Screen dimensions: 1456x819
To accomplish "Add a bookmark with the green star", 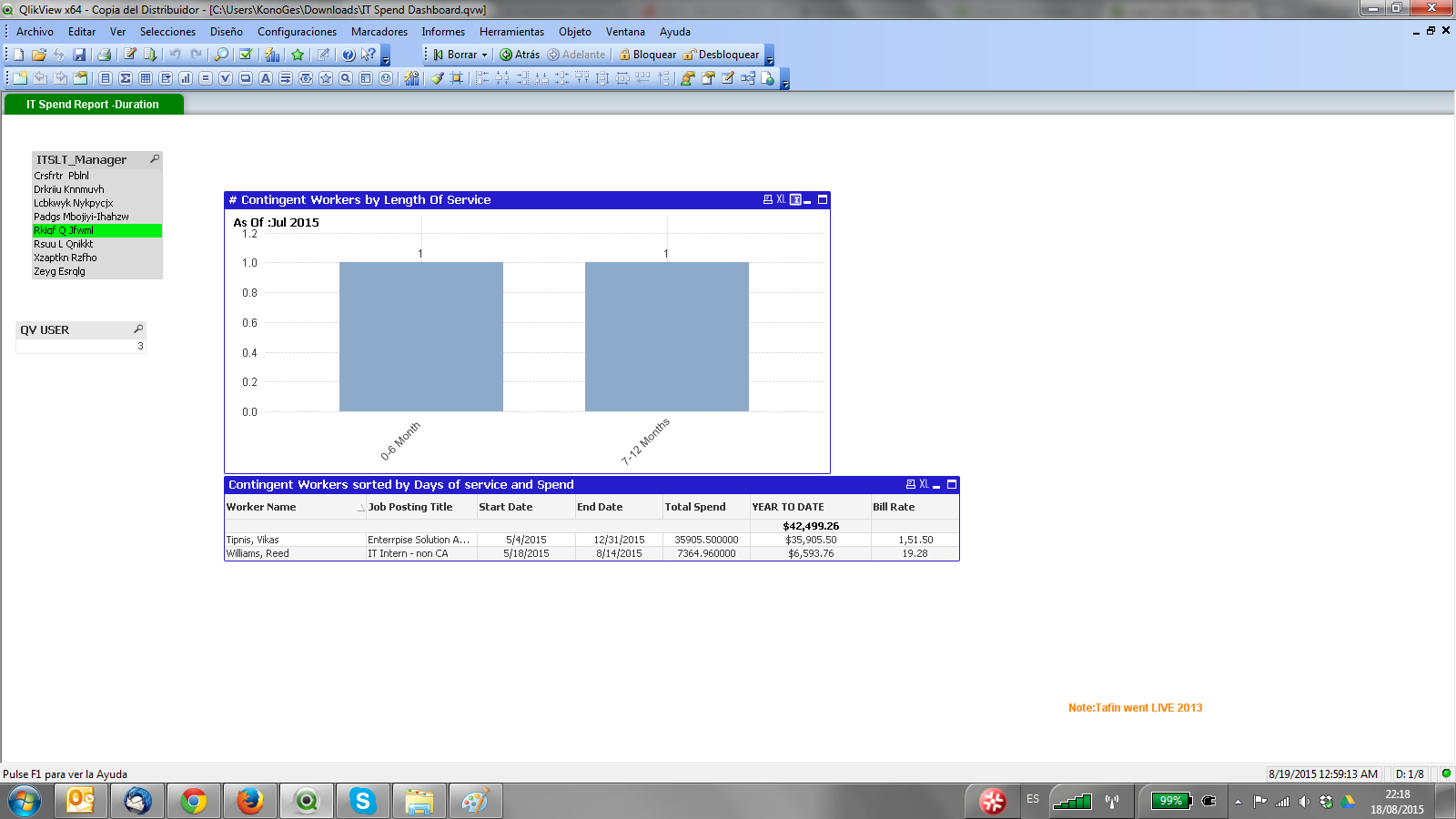I will 298,55.
